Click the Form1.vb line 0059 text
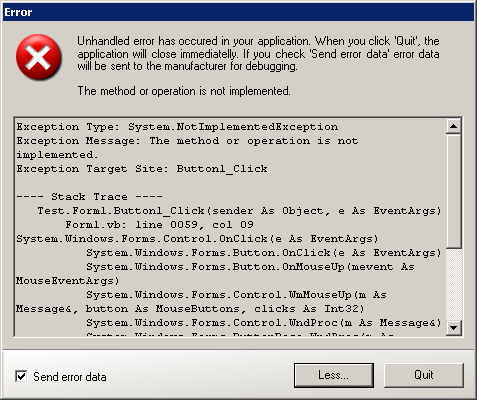This screenshot has width=477, height=400. click(159, 225)
